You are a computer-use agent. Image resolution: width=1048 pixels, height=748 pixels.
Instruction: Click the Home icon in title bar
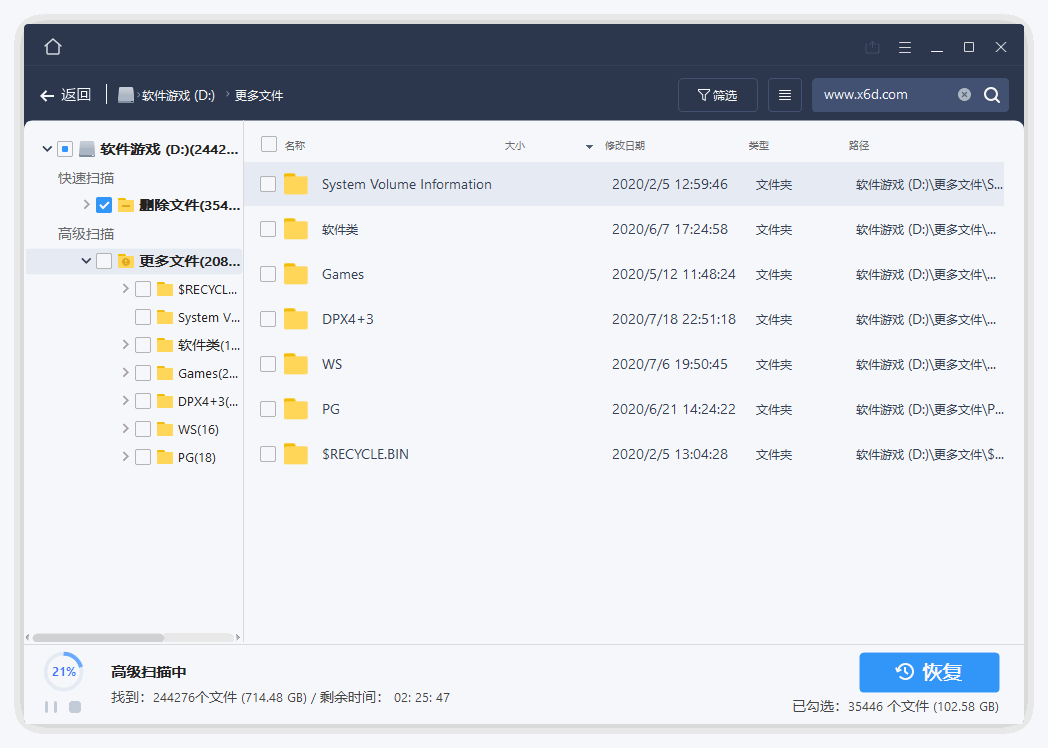(x=52, y=46)
